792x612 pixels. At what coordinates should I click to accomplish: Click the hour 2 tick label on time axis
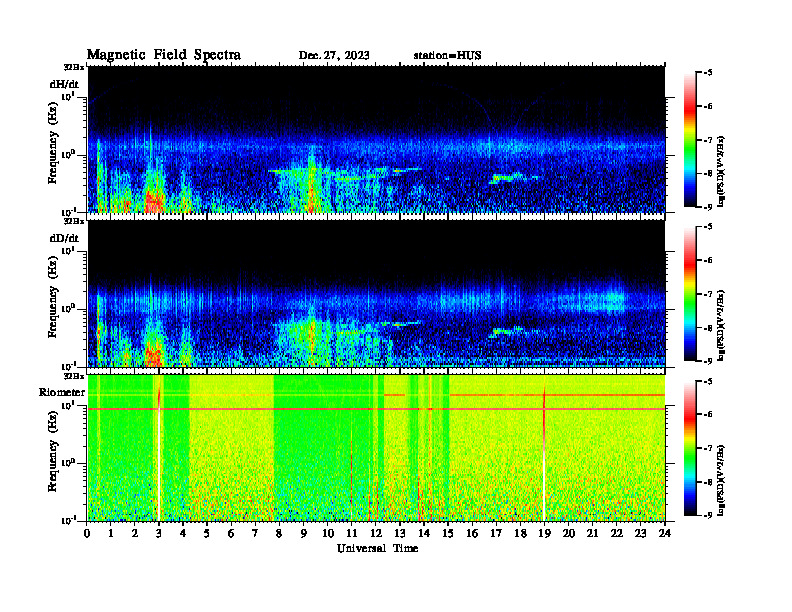[135, 533]
